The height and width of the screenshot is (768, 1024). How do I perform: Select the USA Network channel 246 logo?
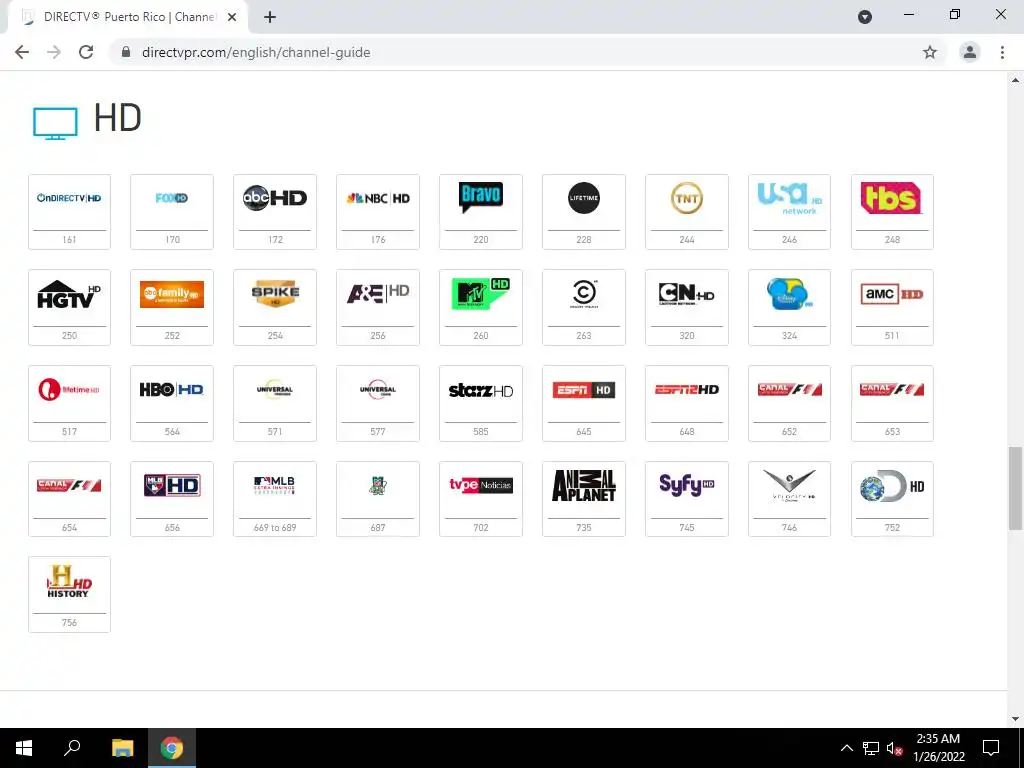click(790, 198)
